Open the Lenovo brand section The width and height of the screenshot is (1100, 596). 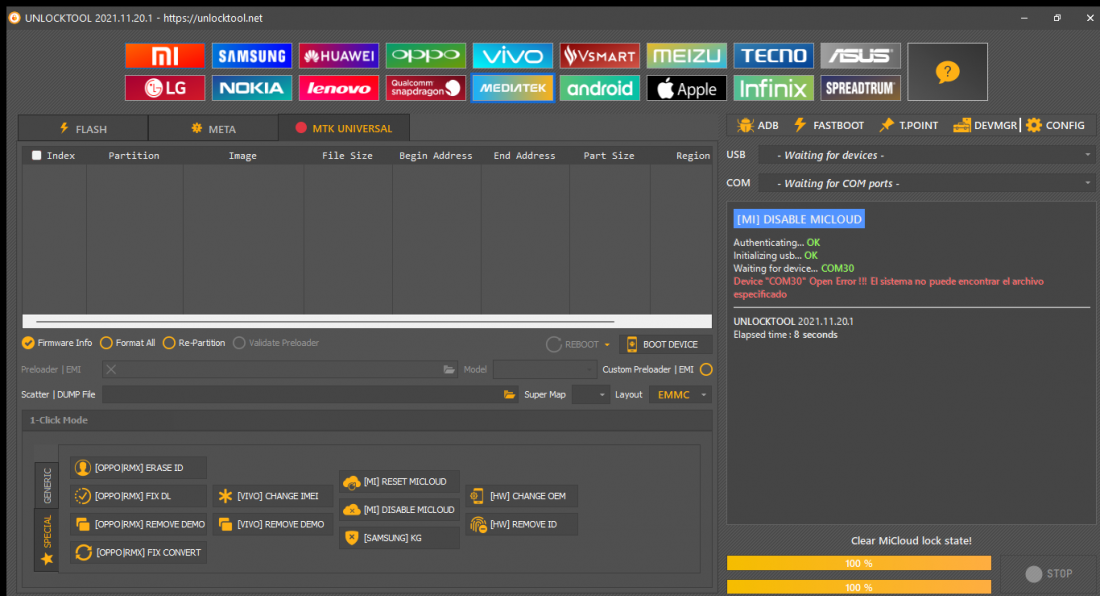coord(339,88)
